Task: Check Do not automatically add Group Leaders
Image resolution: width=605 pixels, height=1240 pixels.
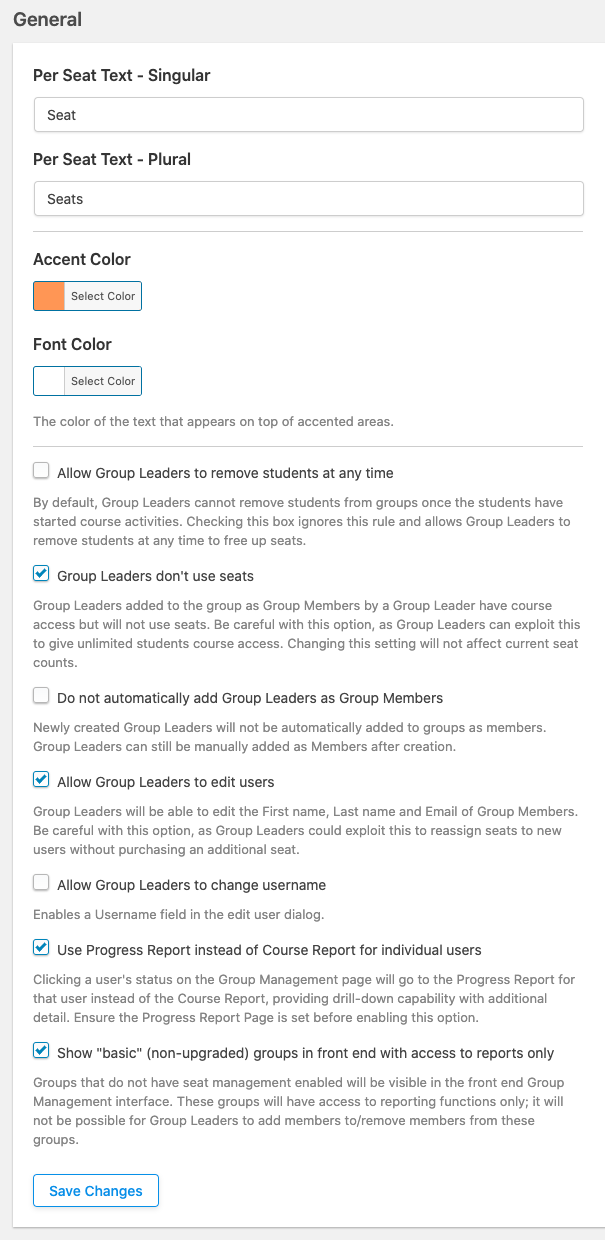Action: coord(41,695)
